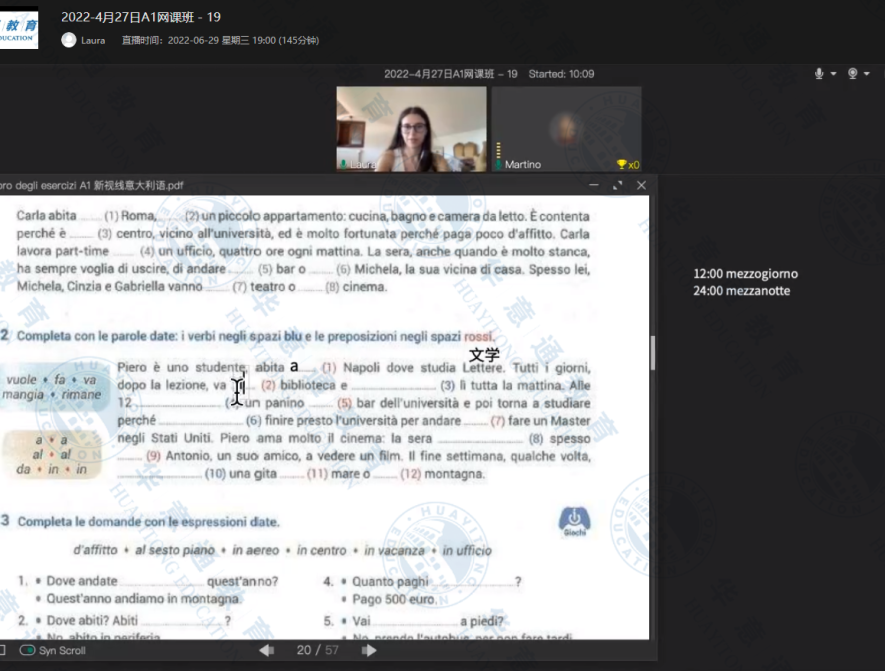This screenshot has height=671, width=885.
Task: Click the 'in vacanza' expression in exercise 3
Action: [x=394, y=550]
